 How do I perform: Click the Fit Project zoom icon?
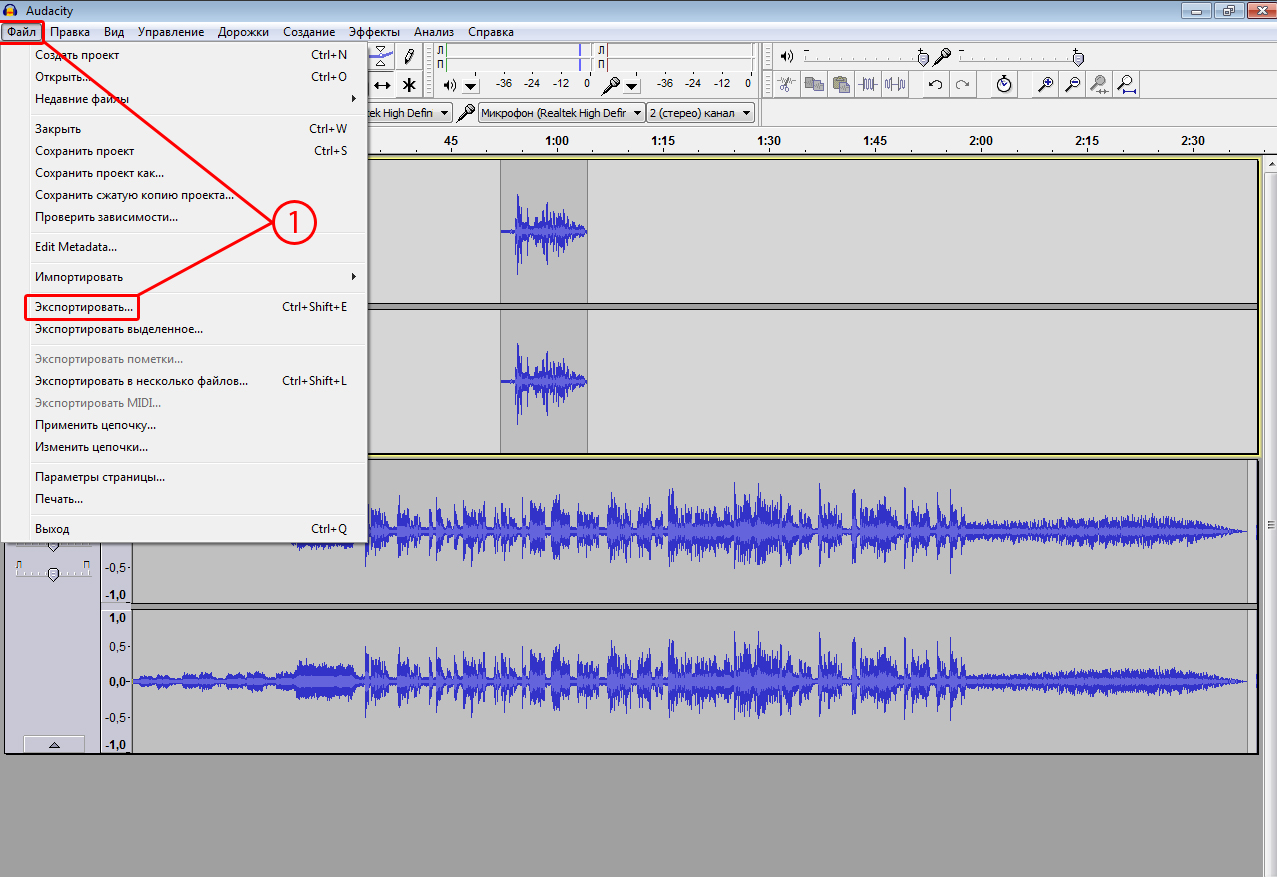point(1127,85)
